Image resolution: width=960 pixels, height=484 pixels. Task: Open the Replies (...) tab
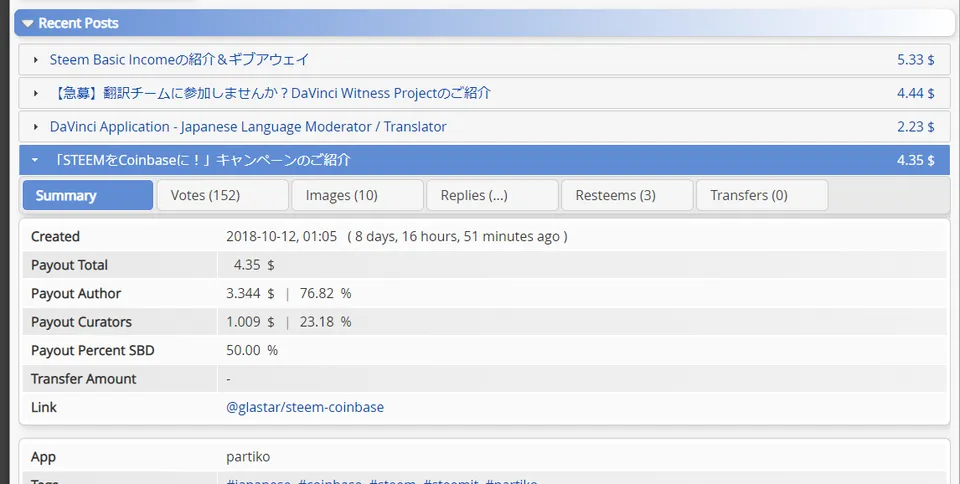tap(492, 195)
